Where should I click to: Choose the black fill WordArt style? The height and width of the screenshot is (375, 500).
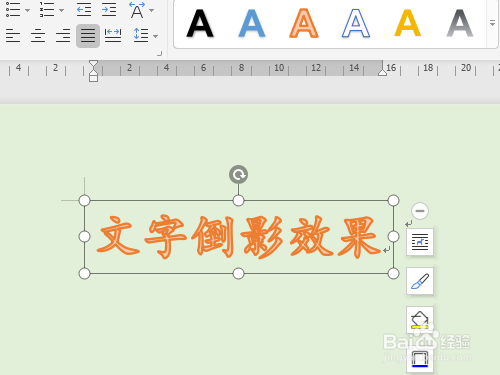pyautogui.click(x=200, y=24)
